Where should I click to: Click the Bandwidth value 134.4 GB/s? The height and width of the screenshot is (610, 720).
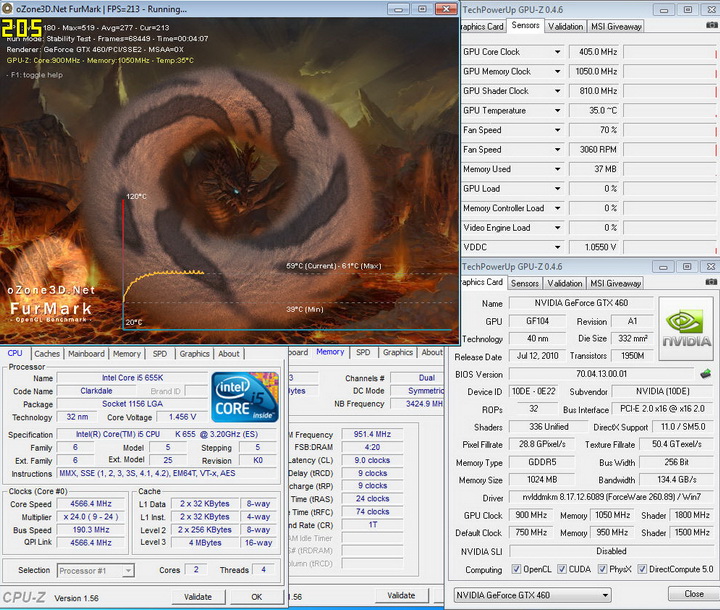pos(677,480)
